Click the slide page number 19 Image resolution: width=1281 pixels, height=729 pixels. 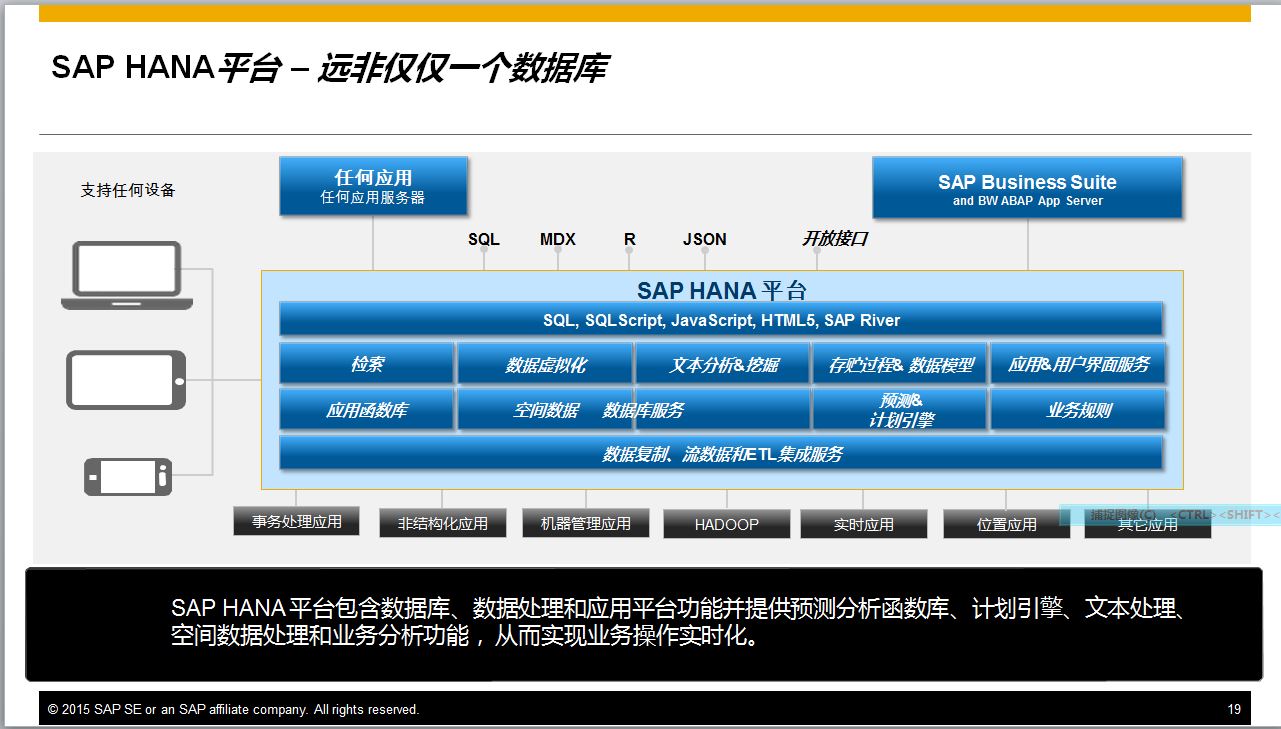1234,710
